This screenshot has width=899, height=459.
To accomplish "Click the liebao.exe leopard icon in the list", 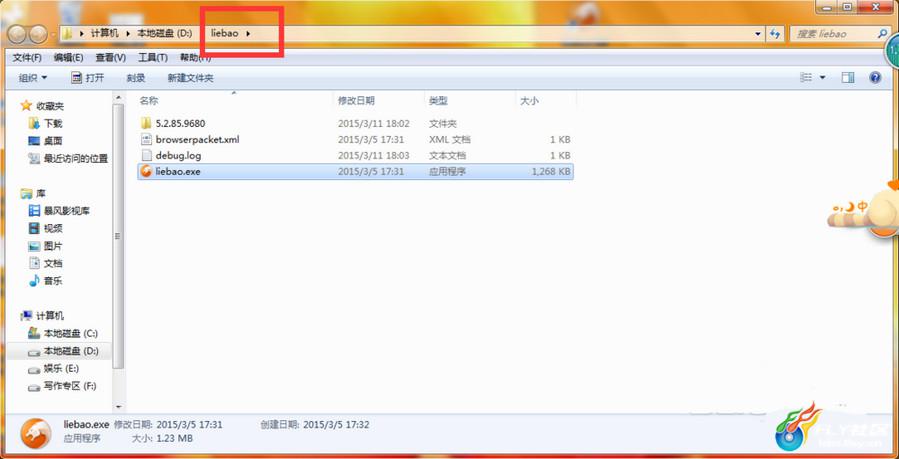I will click(146, 171).
